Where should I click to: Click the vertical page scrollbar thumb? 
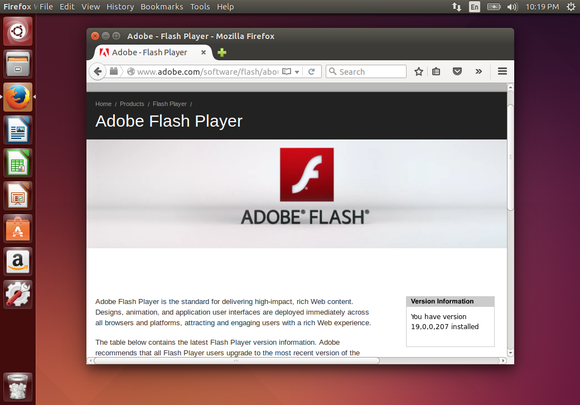pos(510,157)
